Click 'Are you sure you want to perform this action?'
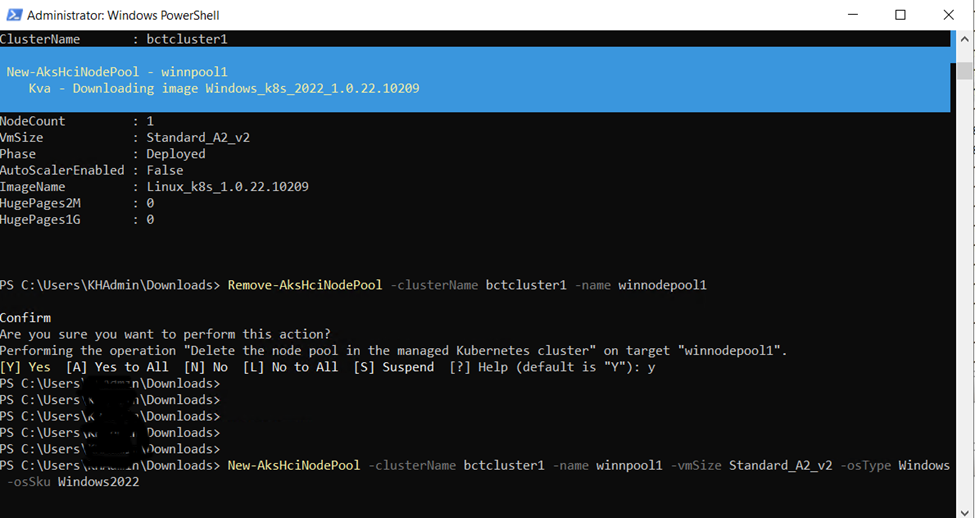The image size is (975, 518). (165, 335)
